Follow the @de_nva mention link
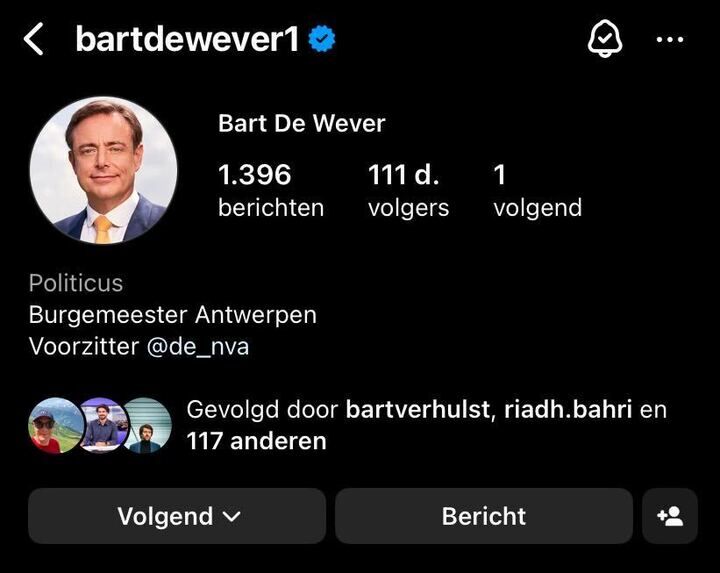The height and width of the screenshot is (573, 720). coord(198,346)
